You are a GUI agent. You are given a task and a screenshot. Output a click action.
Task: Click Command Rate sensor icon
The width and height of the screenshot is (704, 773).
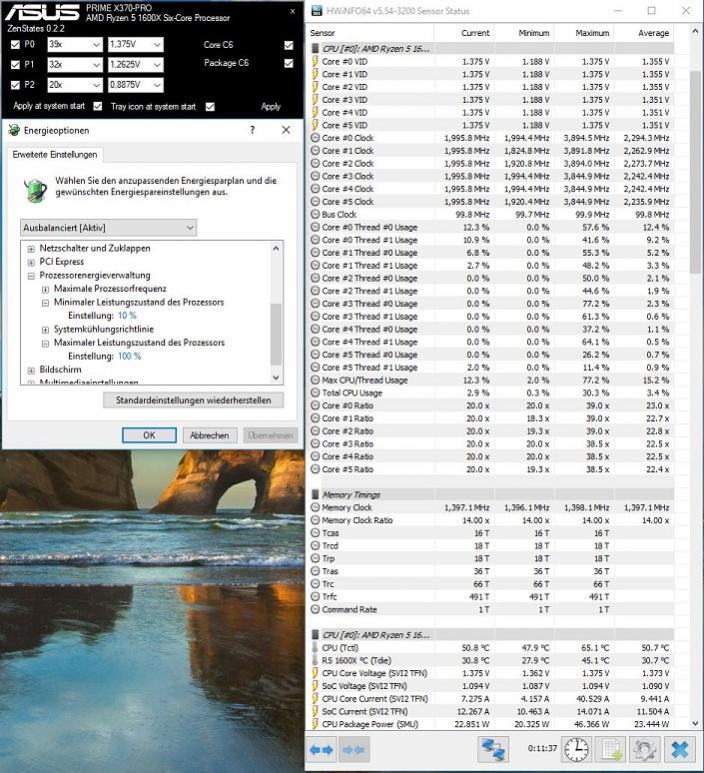[316, 609]
